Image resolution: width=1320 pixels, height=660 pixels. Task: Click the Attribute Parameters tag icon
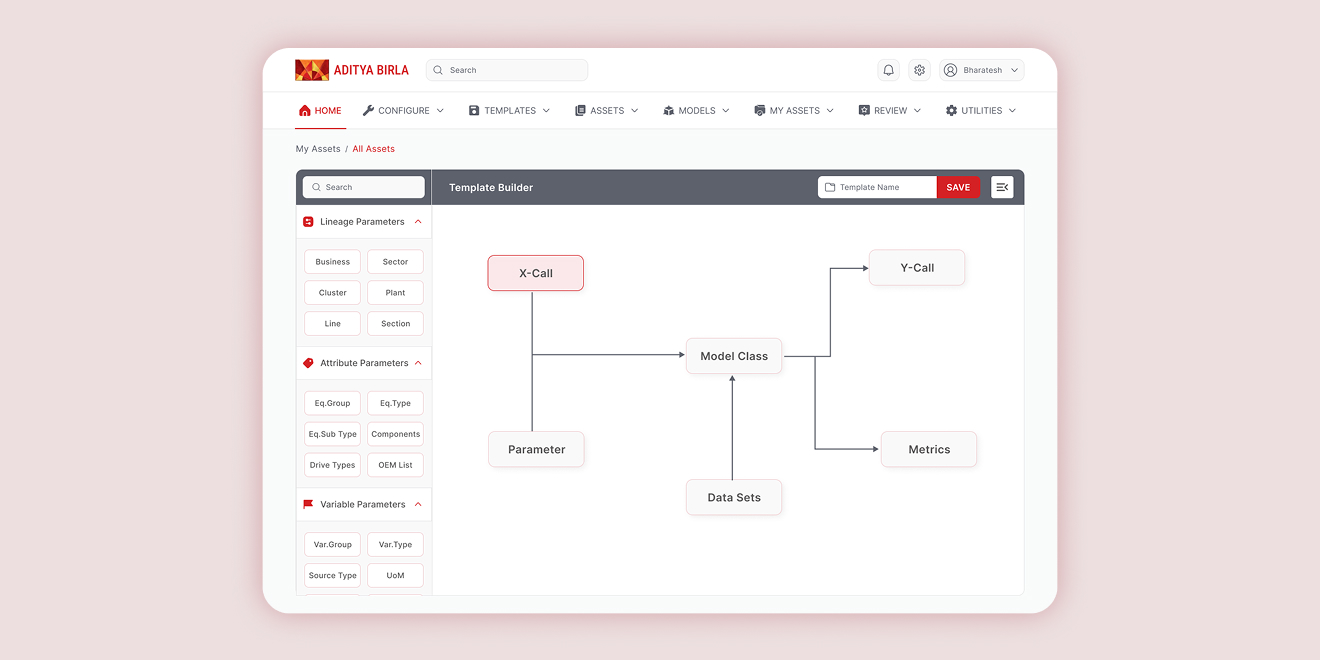pyautogui.click(x=308, y=363)
